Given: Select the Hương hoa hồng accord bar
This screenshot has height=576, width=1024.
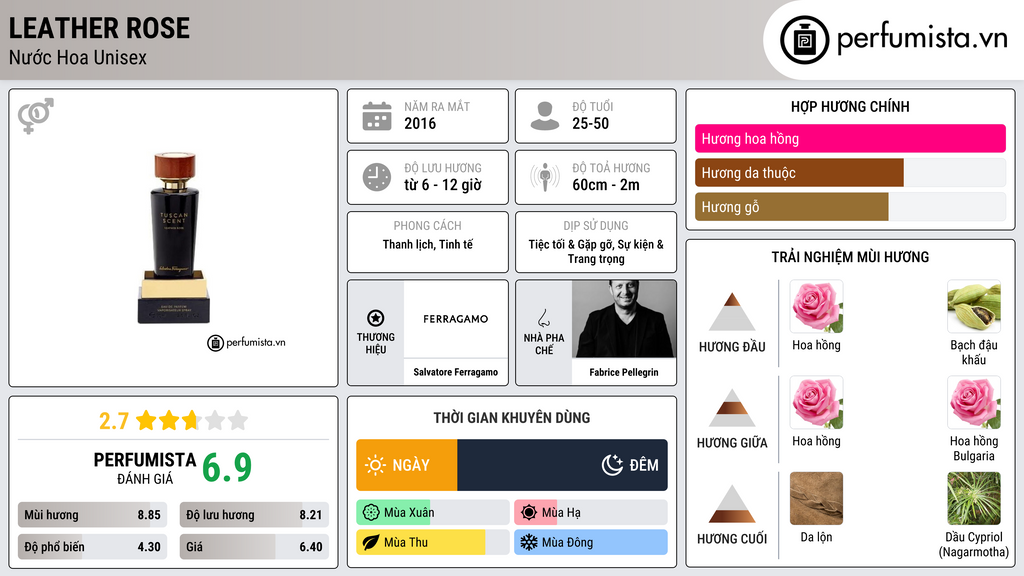Looking at the screenshot, I should (x=850, y=138).
